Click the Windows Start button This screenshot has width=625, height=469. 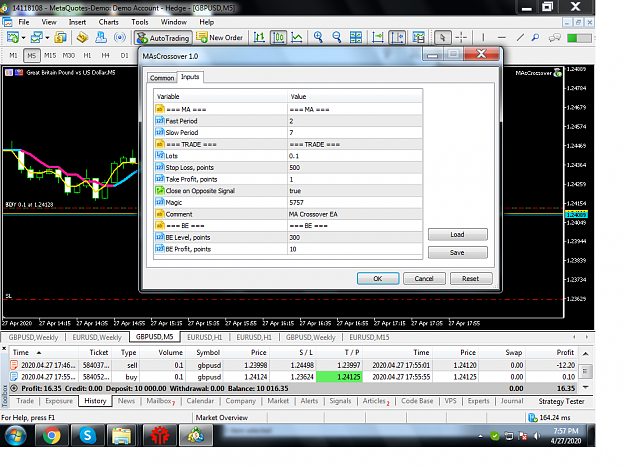pyautogui.click(x=16, y=436)
